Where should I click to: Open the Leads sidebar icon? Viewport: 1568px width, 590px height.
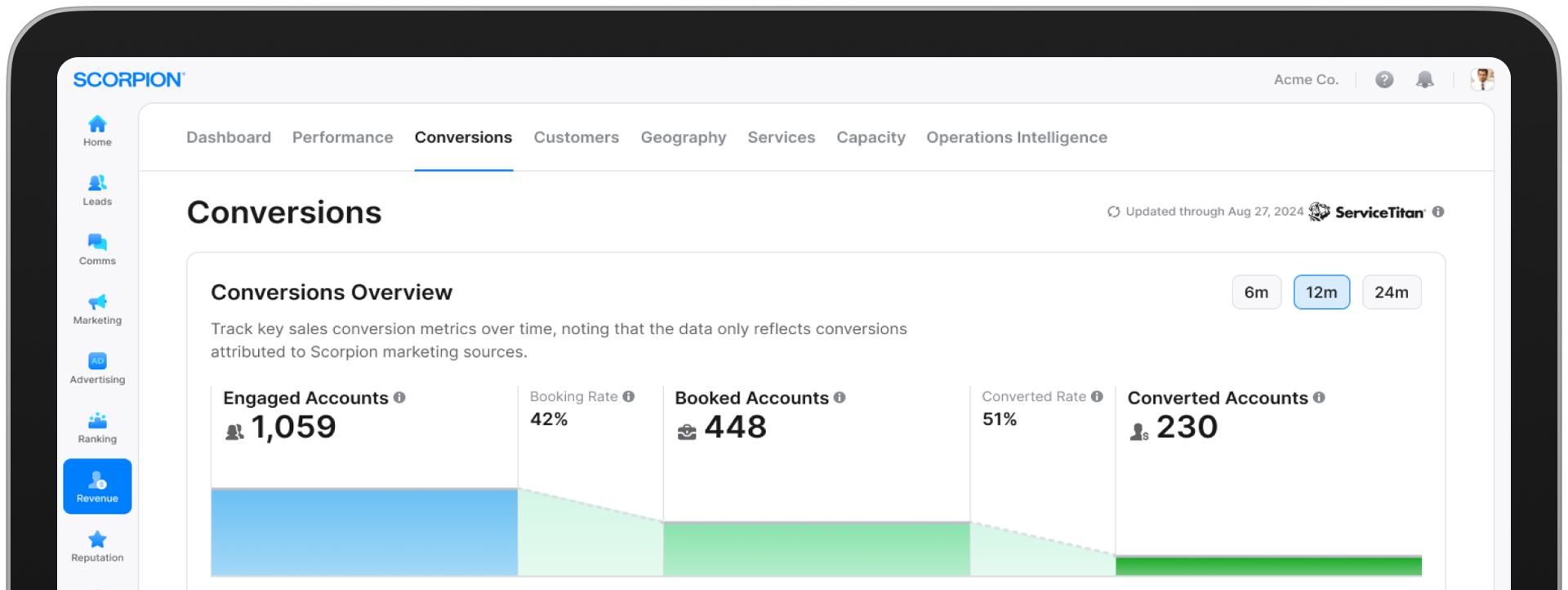97,184
